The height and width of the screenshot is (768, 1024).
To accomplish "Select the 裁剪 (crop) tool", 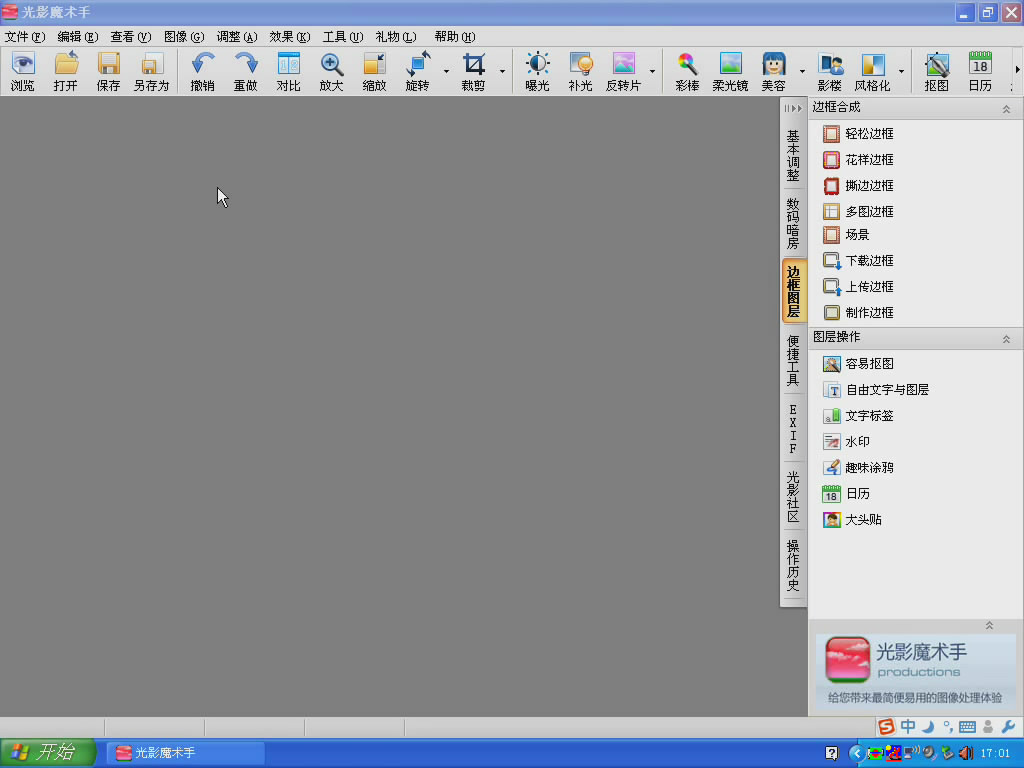I will [x=473, y=71].
